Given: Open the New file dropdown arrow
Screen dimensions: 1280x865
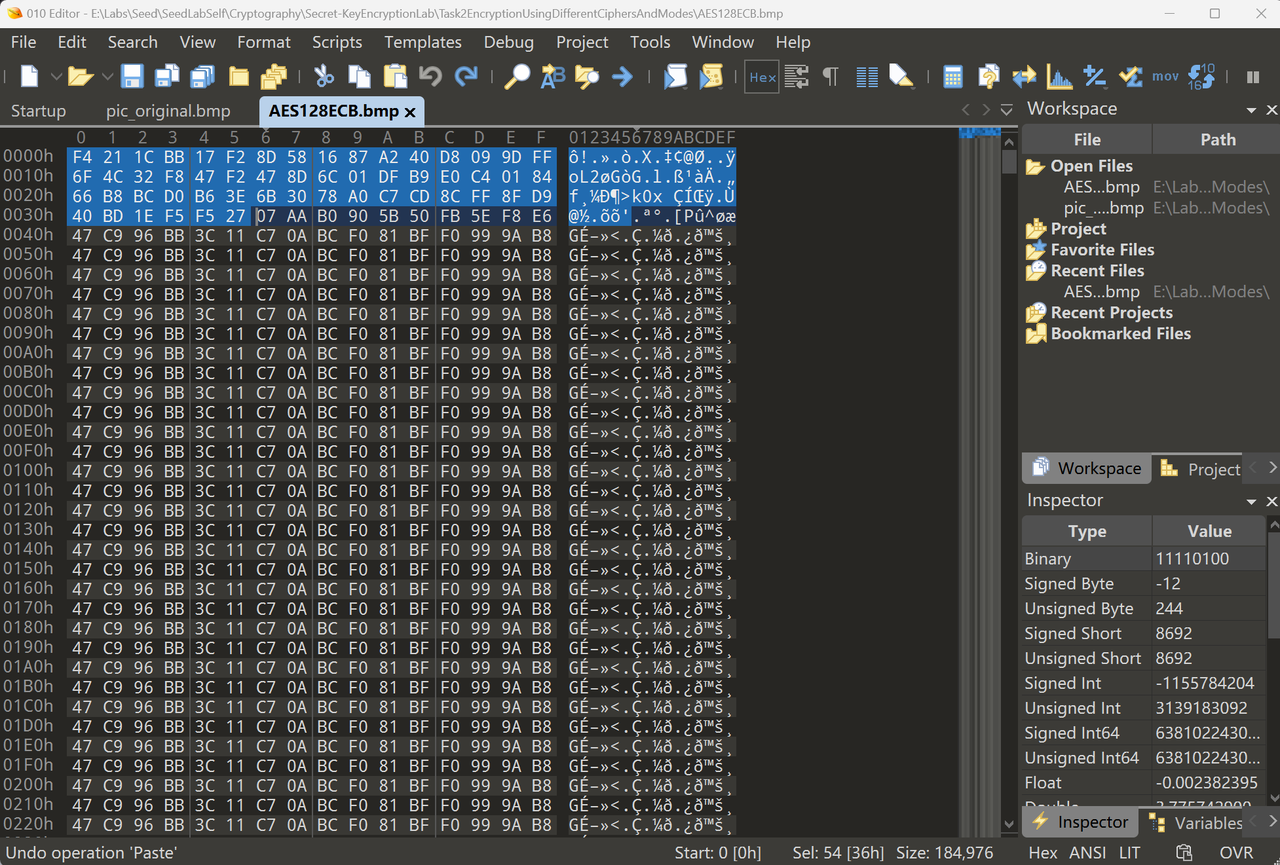Looking at the screenshot, I should point(56,77).
